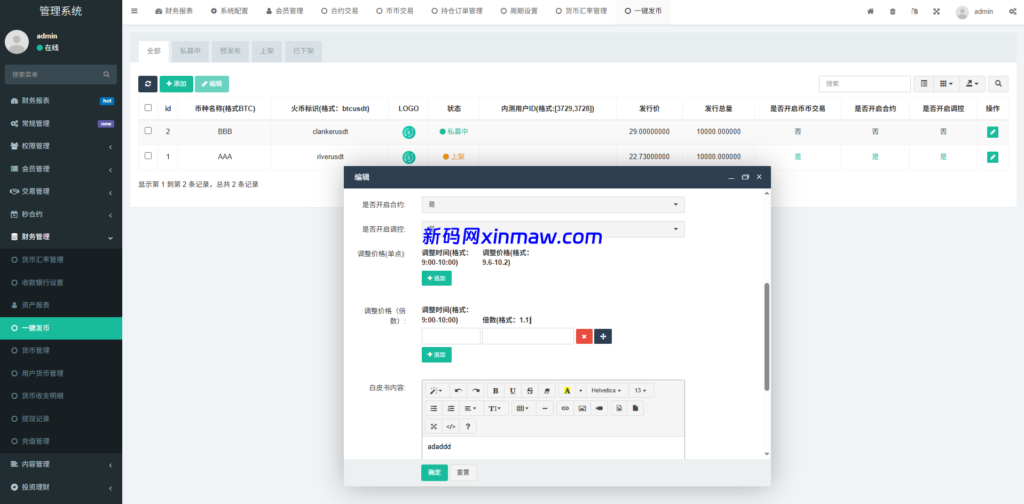Viewport: 1024px width, 504px height.
Task: Toggle editor fullscreen mode icon
Action: 434,426
